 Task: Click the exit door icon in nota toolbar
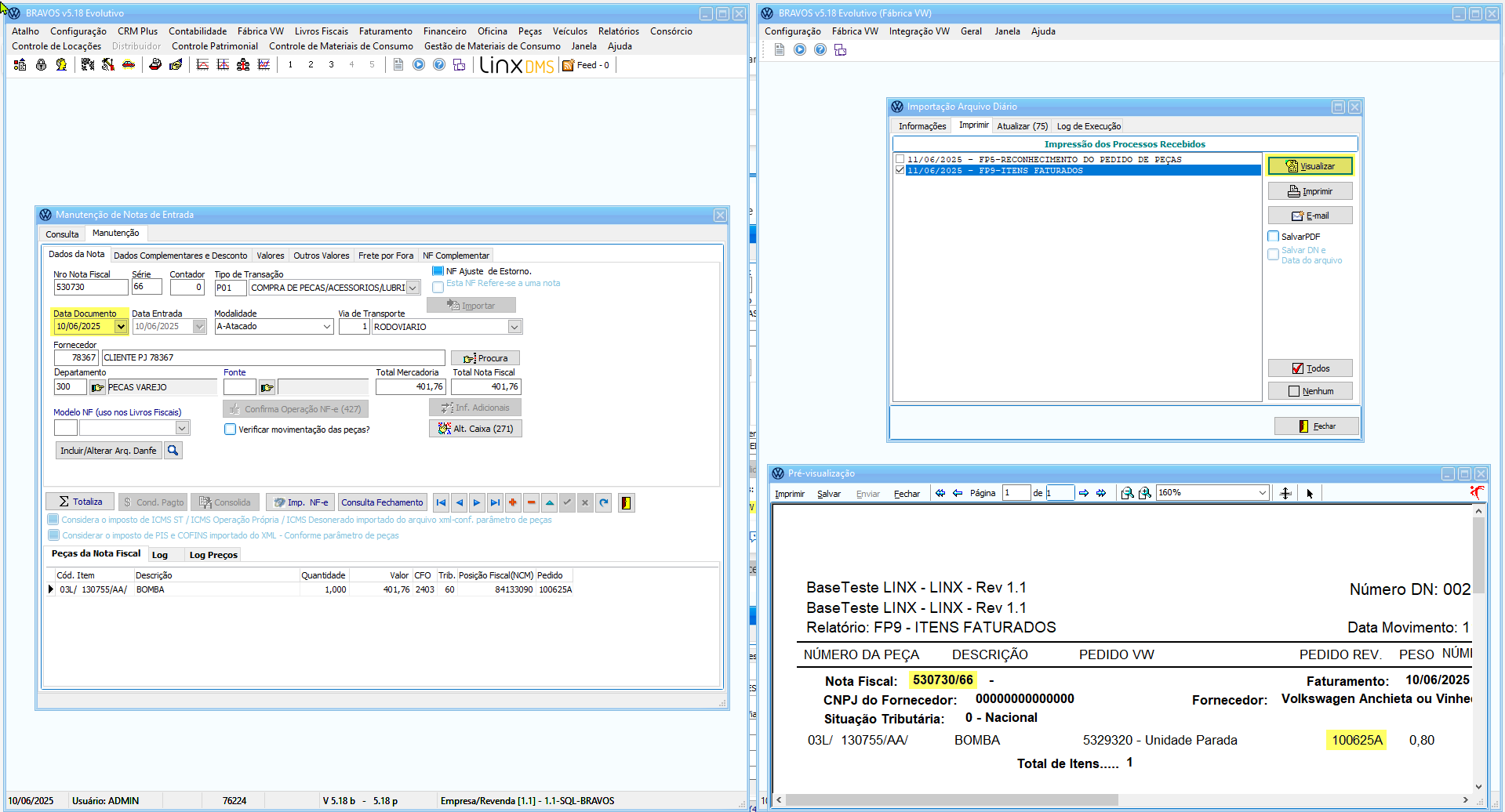tap(626, 502)
